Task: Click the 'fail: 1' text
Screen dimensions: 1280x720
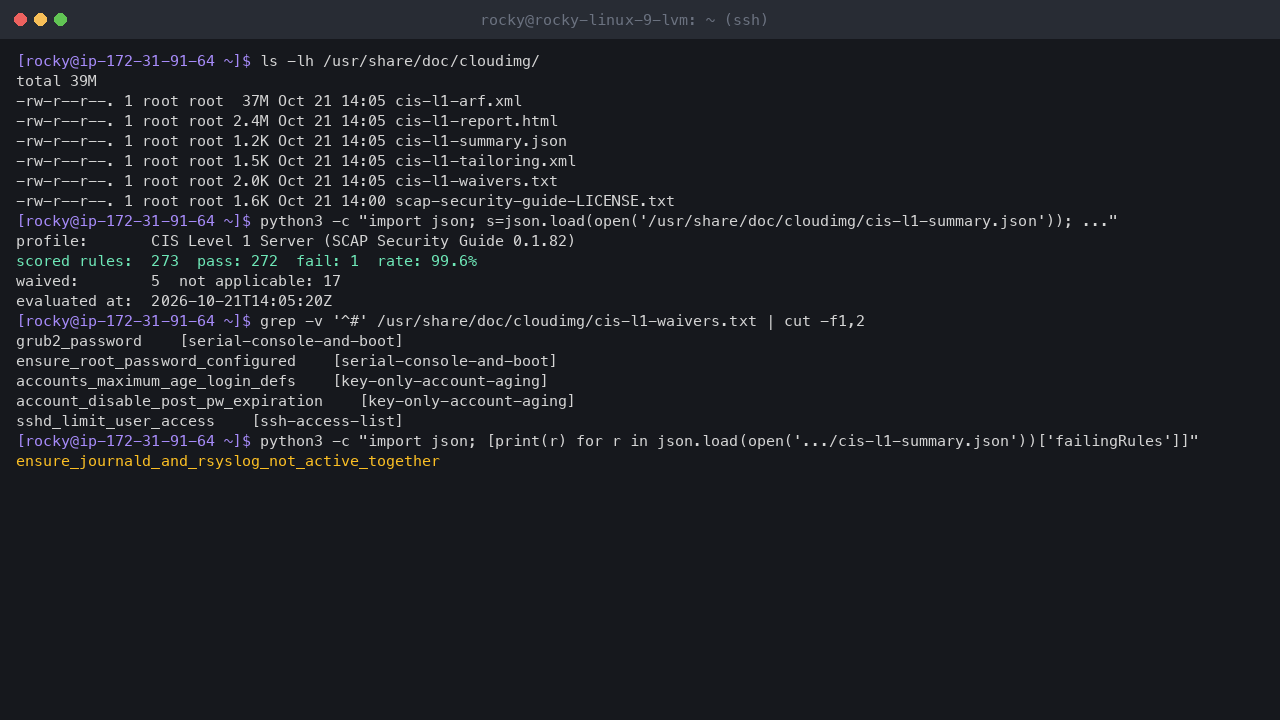Action: [327, 261]
